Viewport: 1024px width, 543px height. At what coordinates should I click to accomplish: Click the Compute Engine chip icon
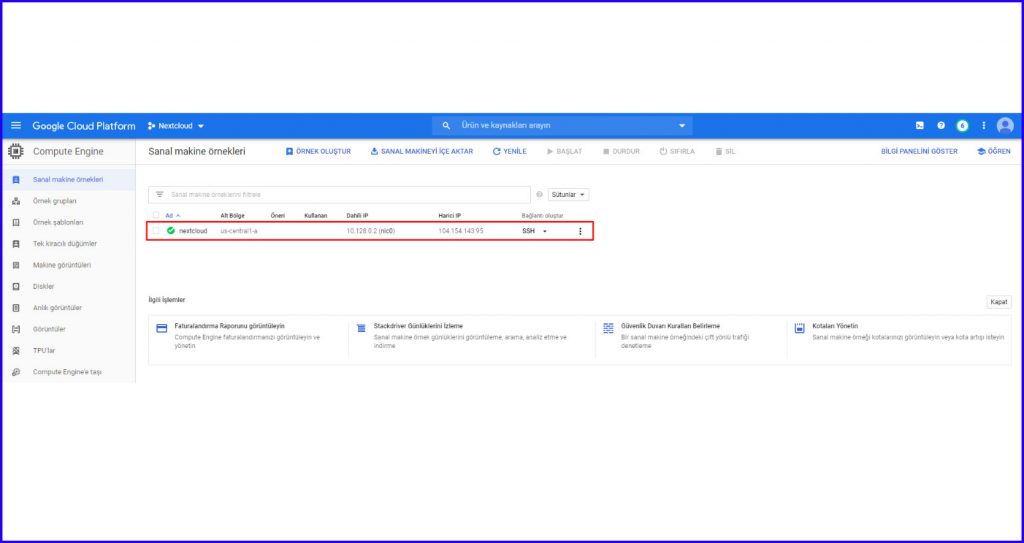[16, 152]
